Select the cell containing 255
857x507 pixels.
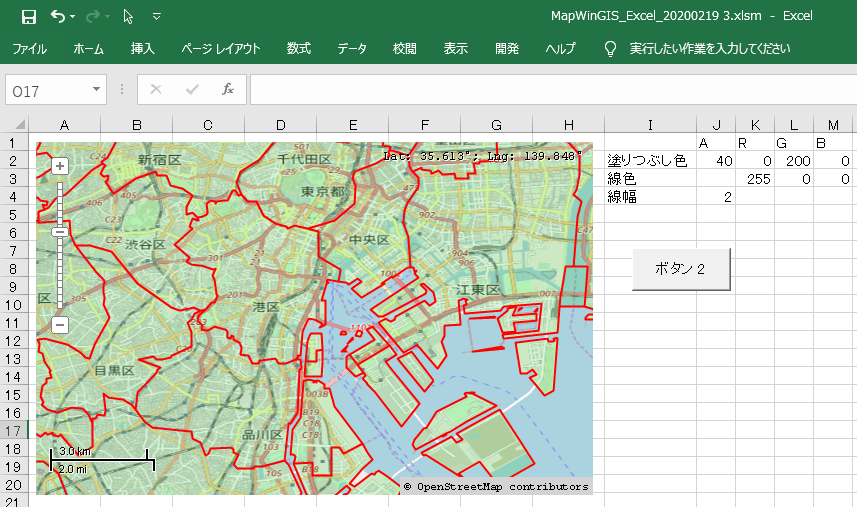pos(755,179)
